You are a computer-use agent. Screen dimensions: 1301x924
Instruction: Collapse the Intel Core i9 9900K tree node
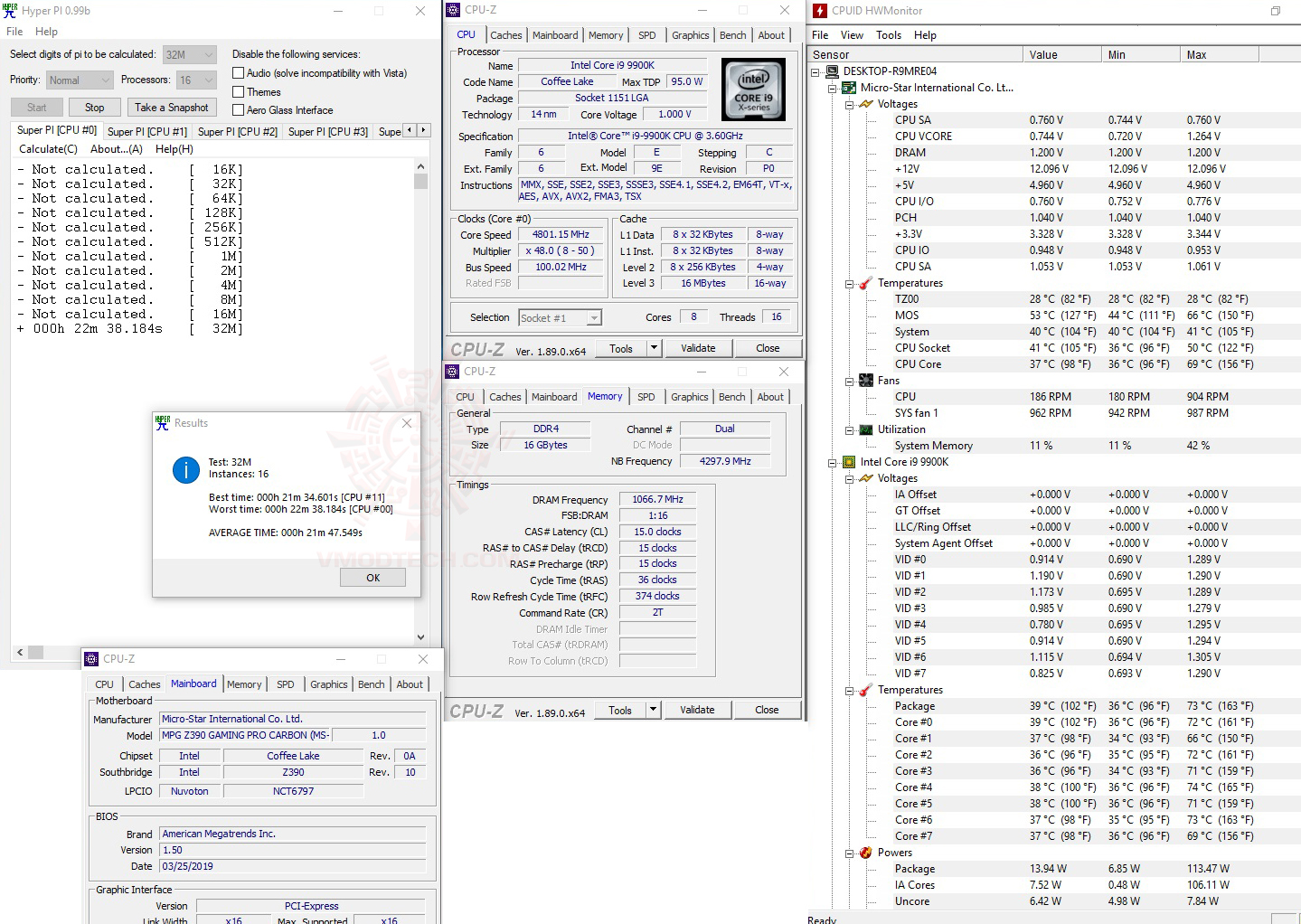832,462
